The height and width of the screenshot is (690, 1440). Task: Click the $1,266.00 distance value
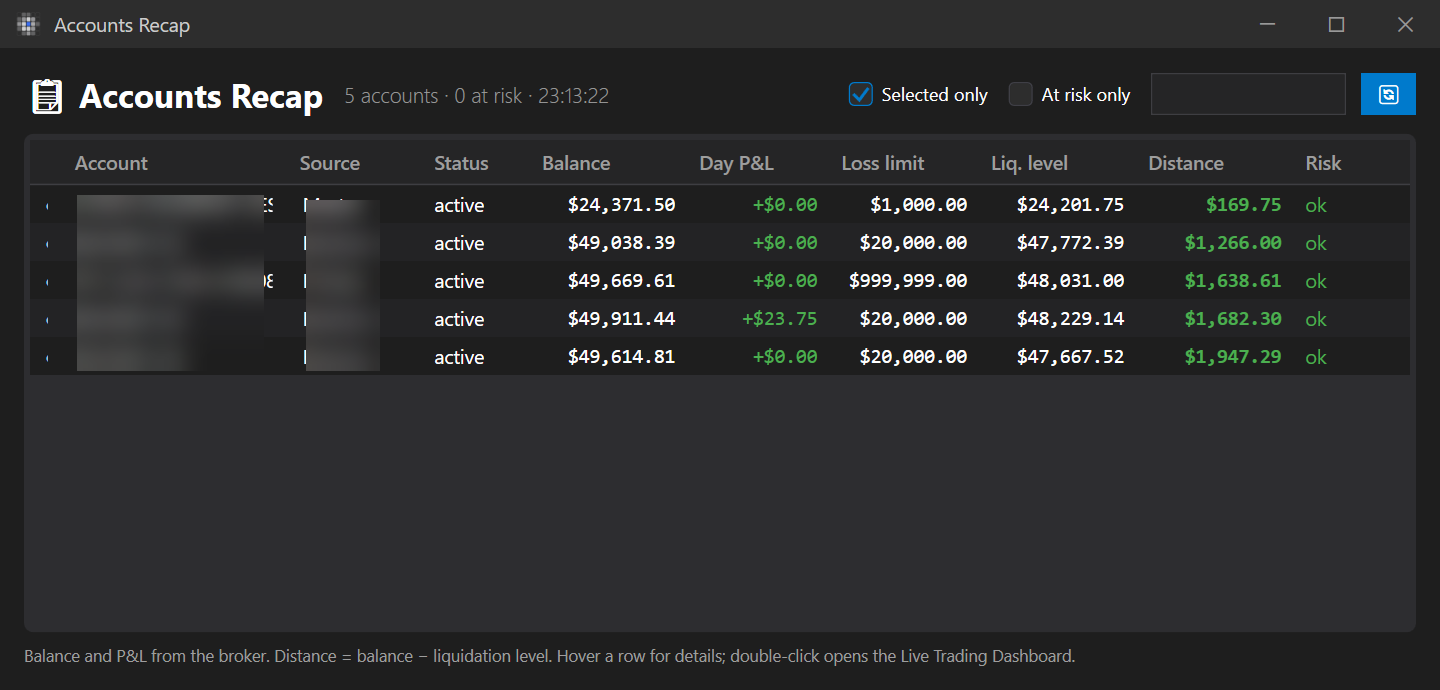[x=1233, y=243]
